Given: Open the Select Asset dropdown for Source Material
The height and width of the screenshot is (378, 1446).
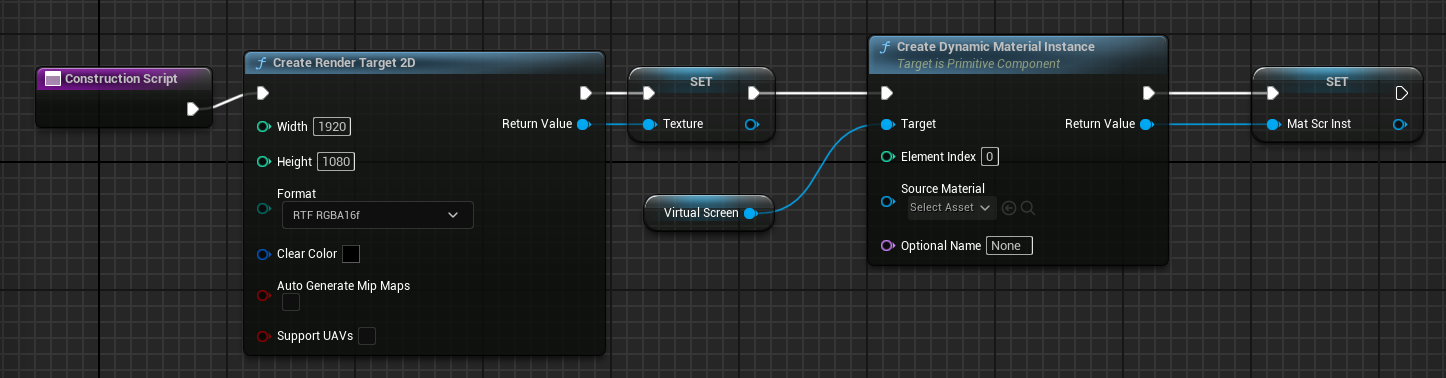Looking at the screenshot, I should tap(952, 208).
